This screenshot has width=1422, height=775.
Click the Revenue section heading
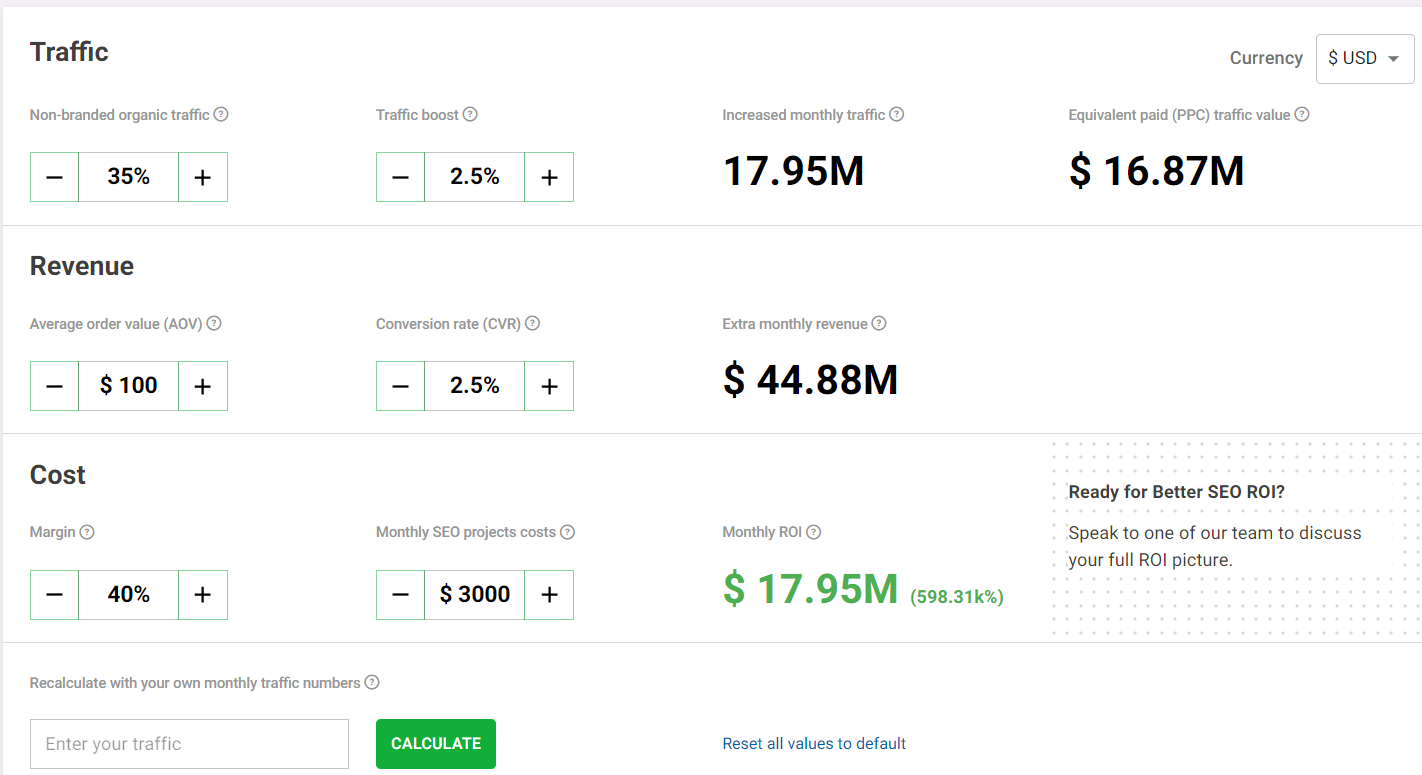click(82, 266)
